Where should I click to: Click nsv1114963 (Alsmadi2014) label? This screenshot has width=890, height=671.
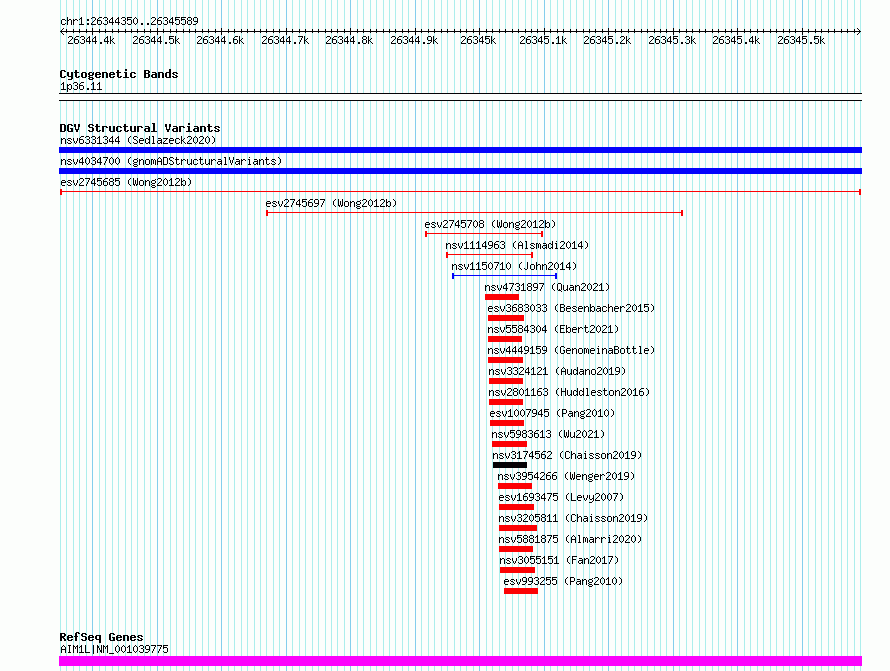click(517, 245)
